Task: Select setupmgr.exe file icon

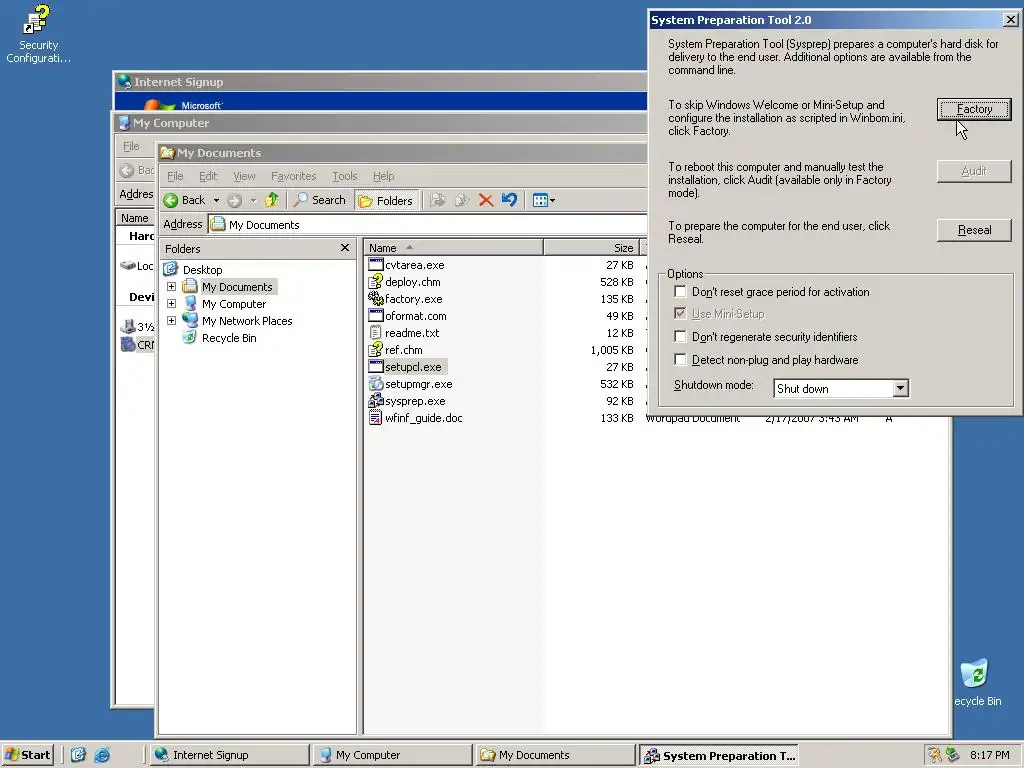Action: pos(376,384)
